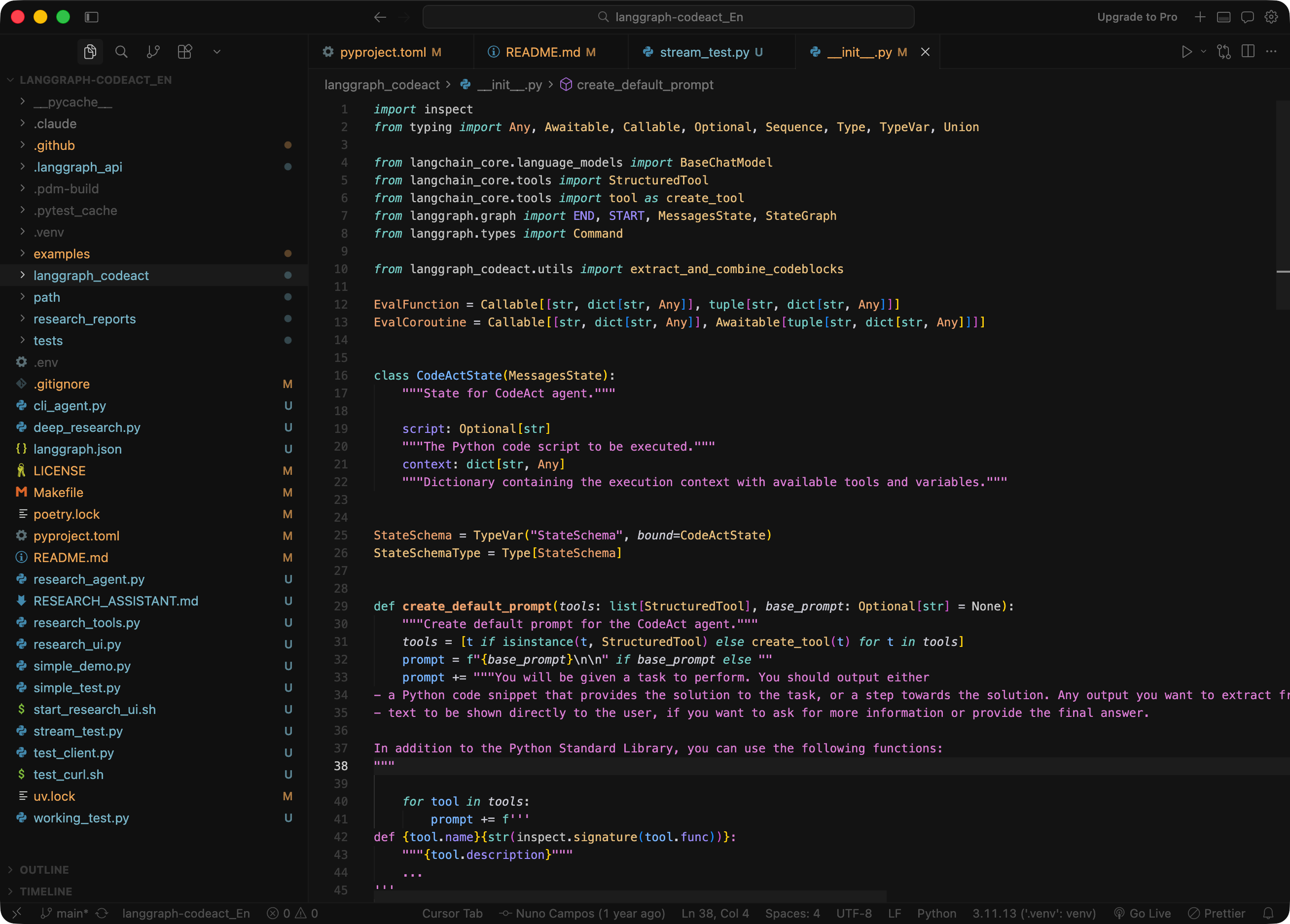The image size is (1290, 924).
Task: Open the Makefile
Action: pos(153,493)
